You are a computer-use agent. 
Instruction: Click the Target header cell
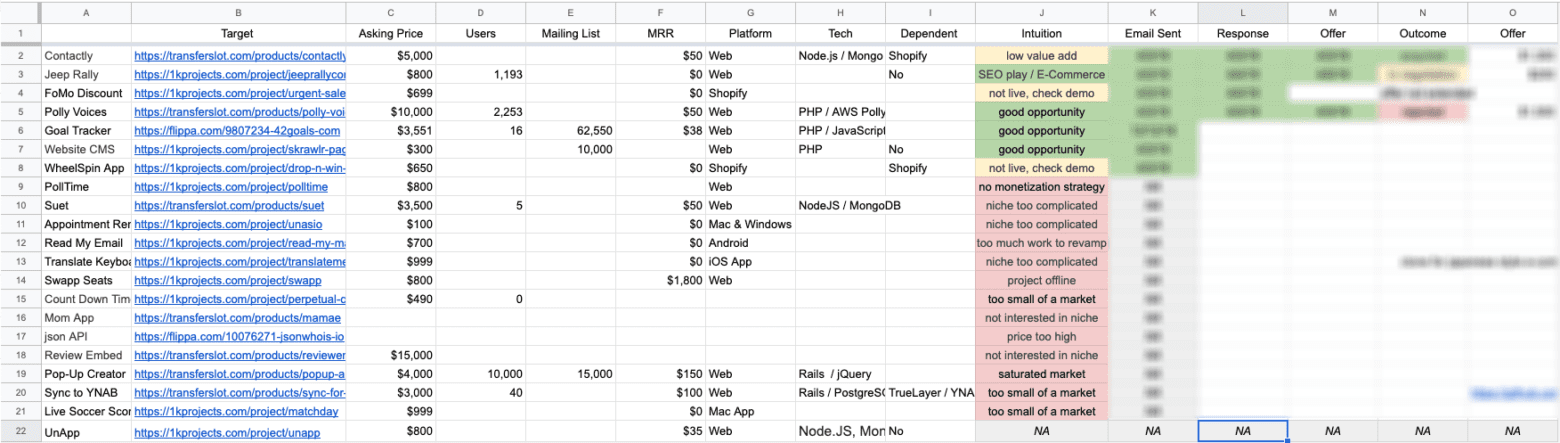238,33
